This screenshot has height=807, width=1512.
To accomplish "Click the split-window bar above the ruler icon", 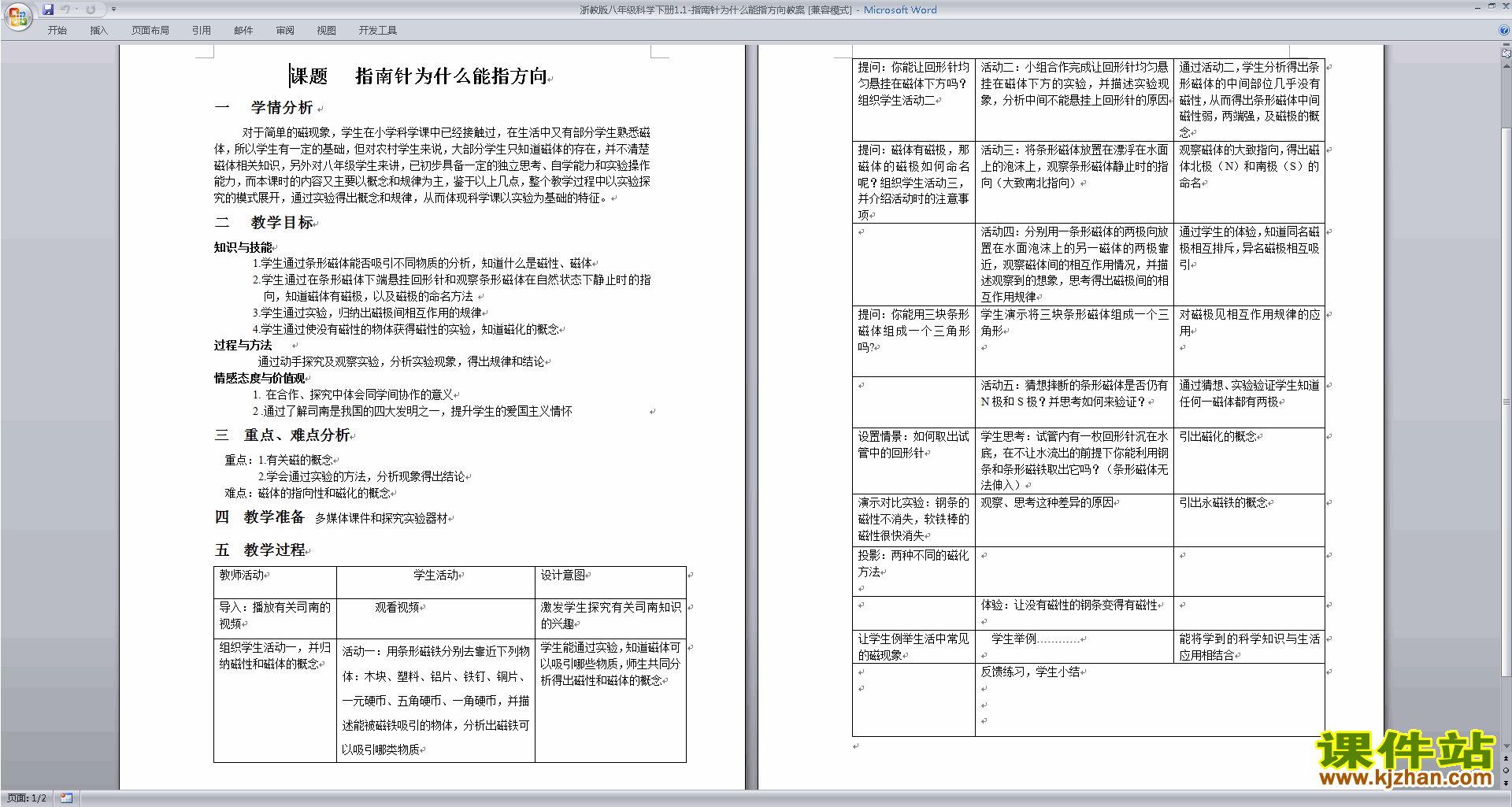I will pos(1506,46).
